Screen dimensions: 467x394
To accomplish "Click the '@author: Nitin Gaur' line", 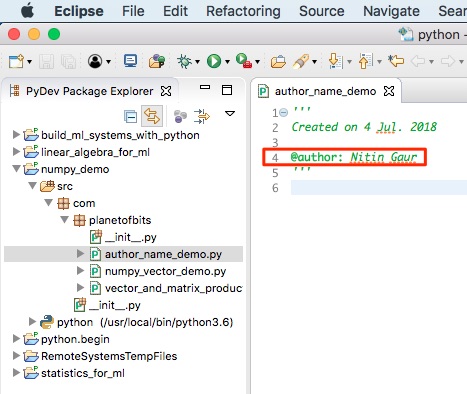I will click(x=353, y=157).
